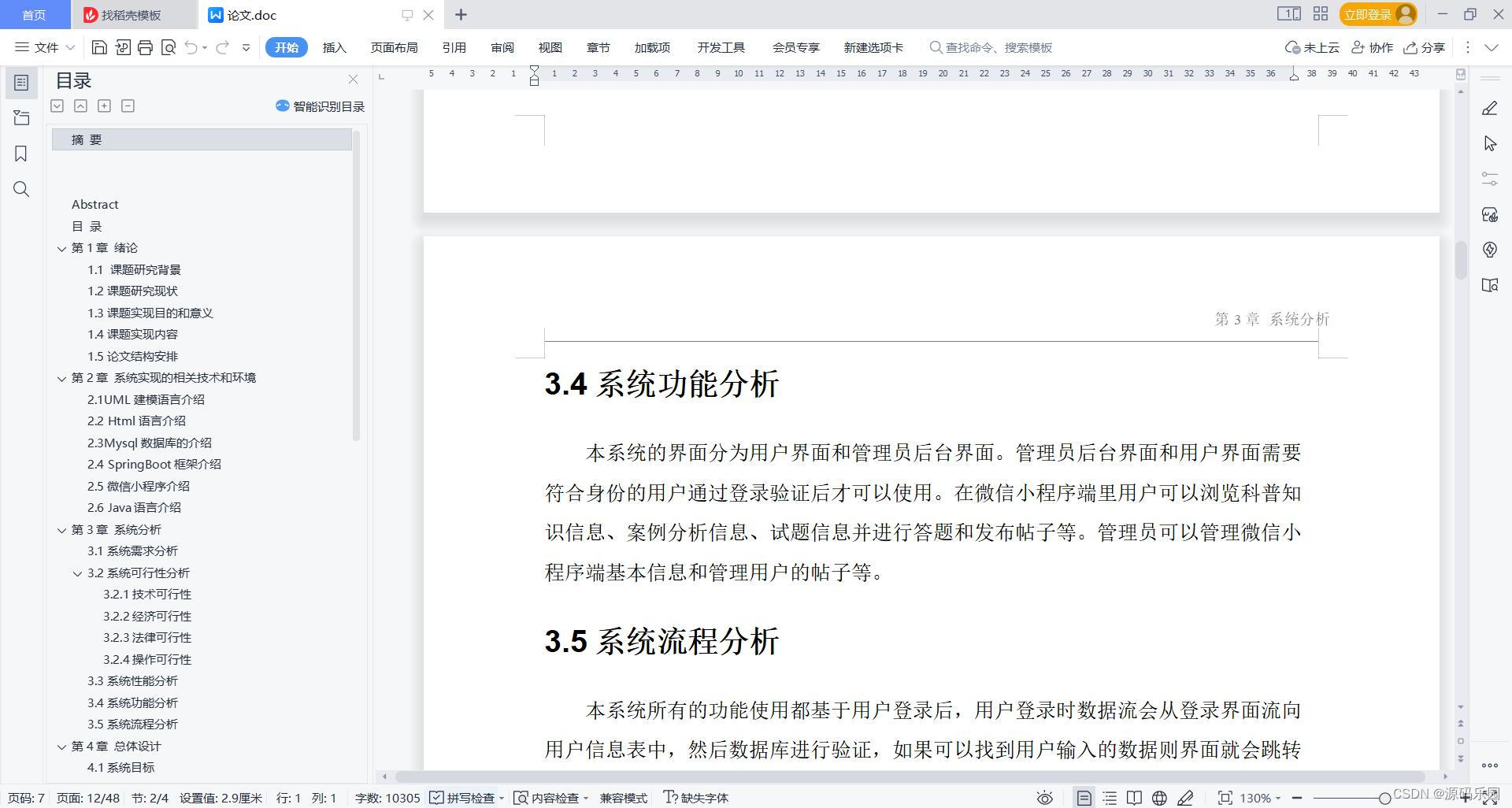Expand 第4章 总体设计 chapter
The image size is (1512, 808).
tap(62, 747)
